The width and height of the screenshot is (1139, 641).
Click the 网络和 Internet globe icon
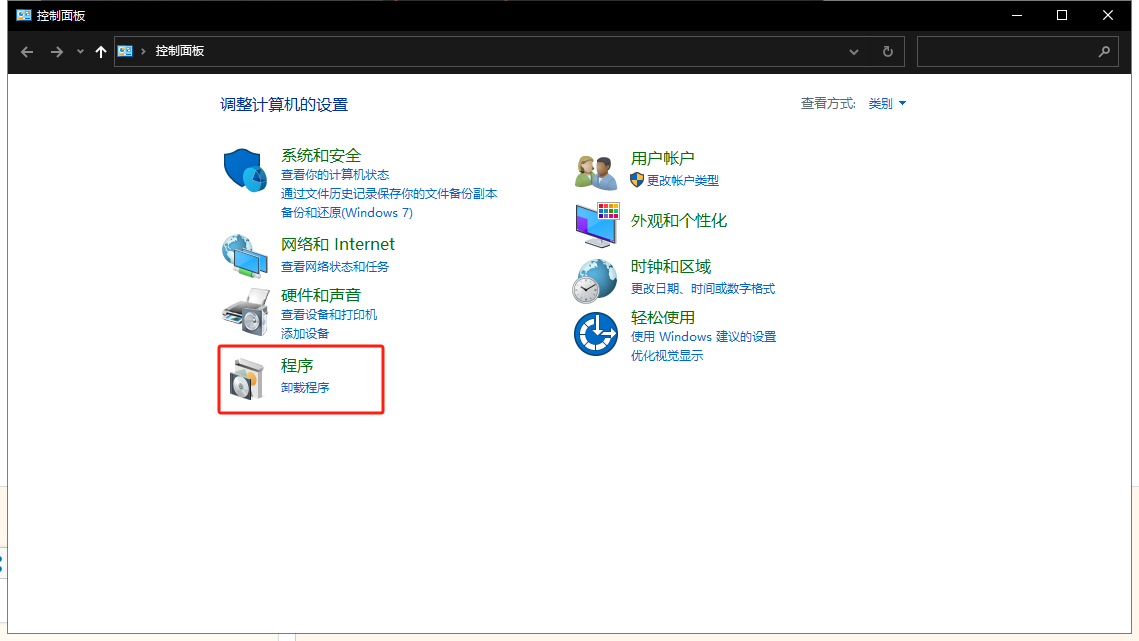tap(245, 256)
